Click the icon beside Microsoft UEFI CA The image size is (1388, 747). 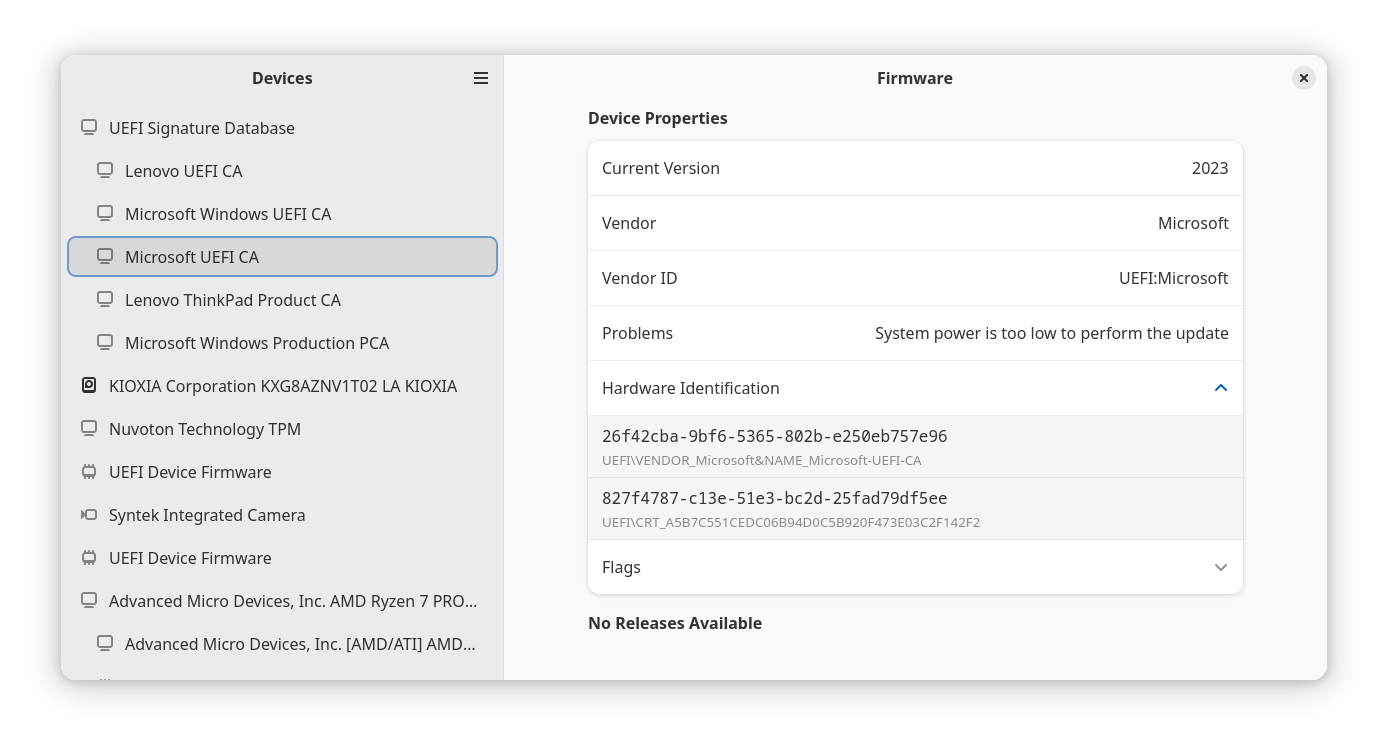click(105, 257)
